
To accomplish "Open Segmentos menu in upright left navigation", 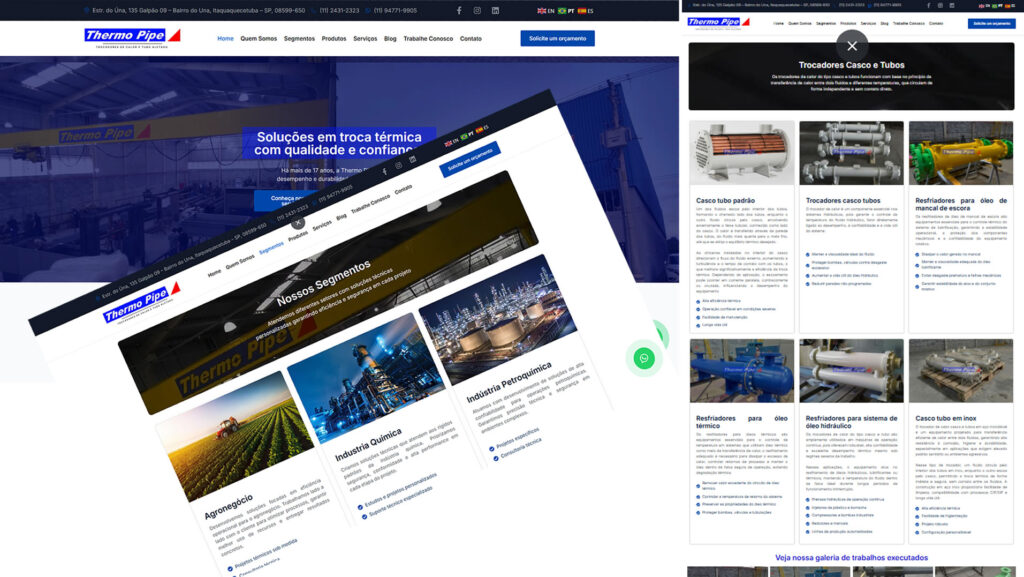I will pyautogui.click(x=299, y=38).
